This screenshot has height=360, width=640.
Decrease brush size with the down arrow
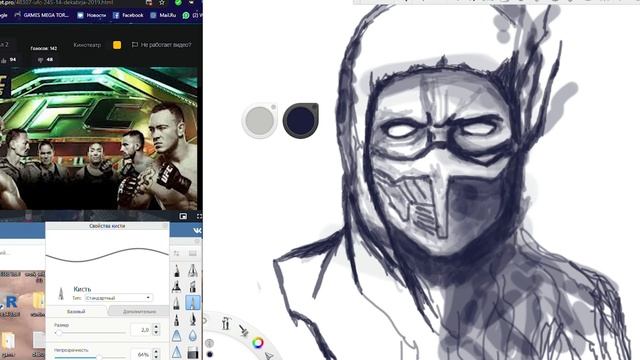[x=156, y=332]
